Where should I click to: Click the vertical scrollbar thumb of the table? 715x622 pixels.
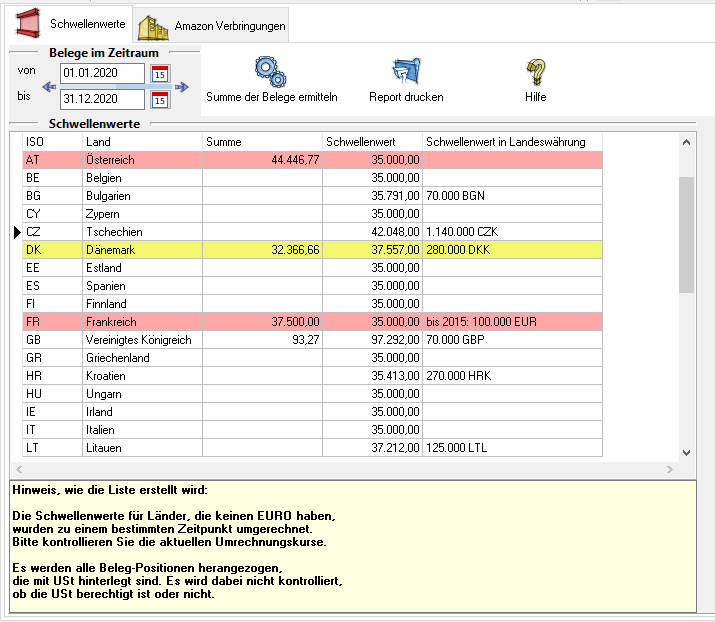click(x=686, y=235)
